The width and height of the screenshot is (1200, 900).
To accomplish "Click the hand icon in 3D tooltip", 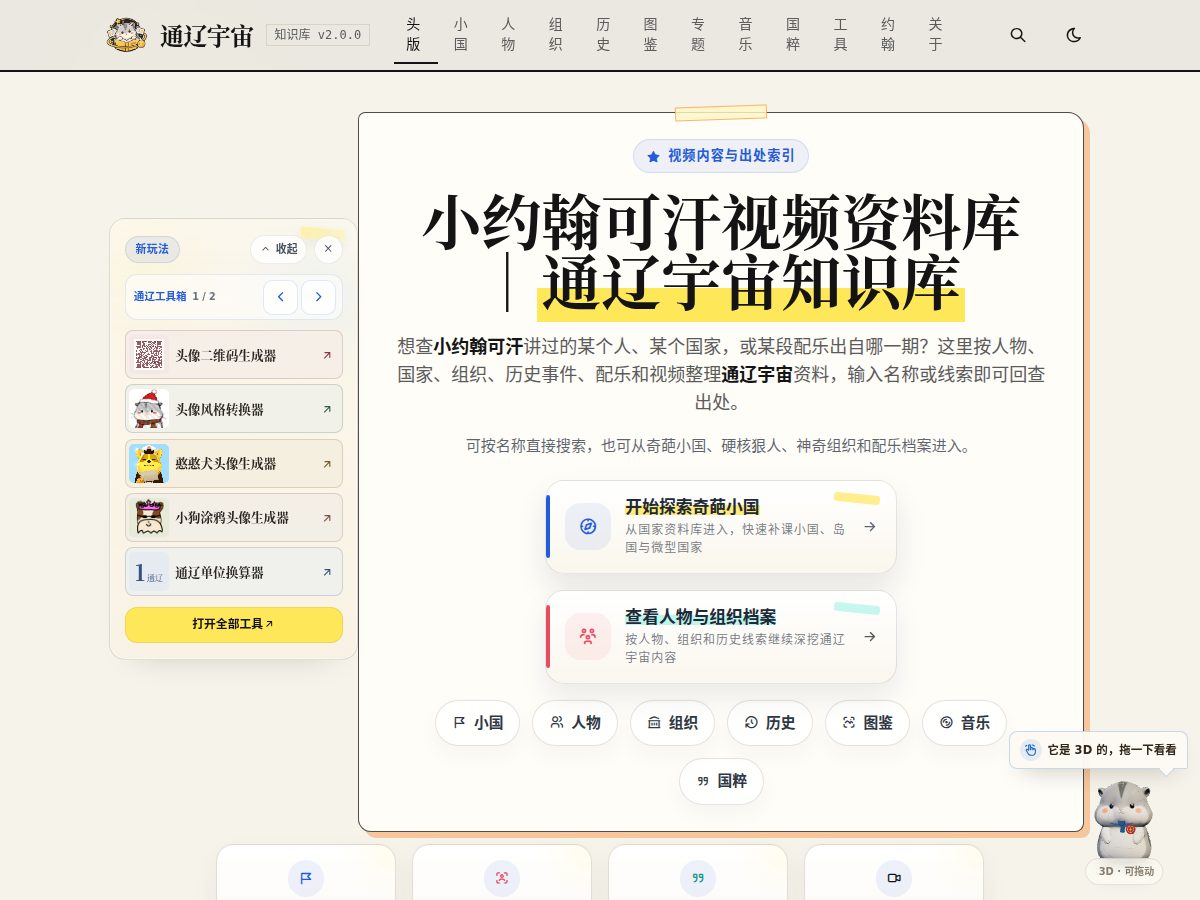I will click(x=1030, y=750).
